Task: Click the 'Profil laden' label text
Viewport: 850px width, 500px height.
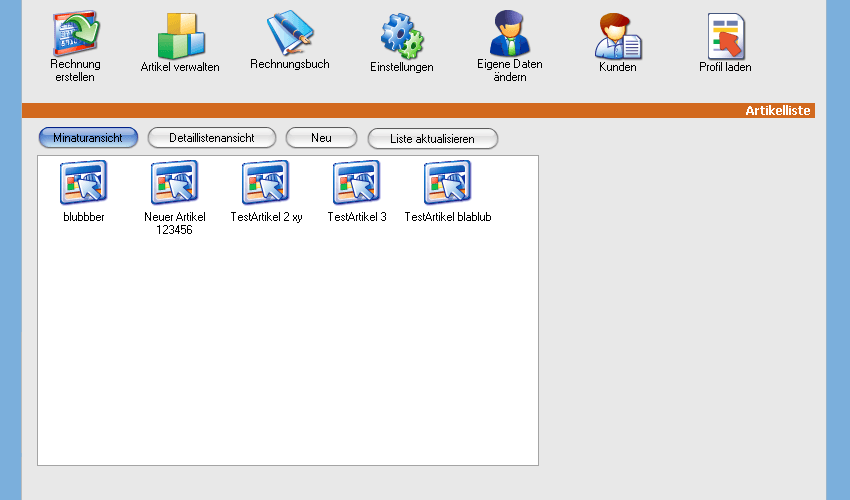Action: point(725,67)
